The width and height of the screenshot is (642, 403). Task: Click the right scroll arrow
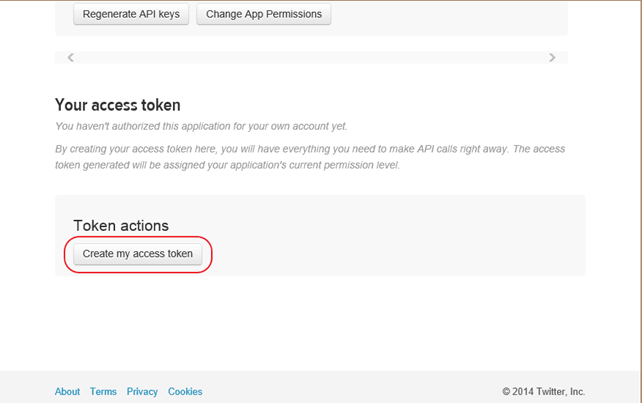pos(552,58)
